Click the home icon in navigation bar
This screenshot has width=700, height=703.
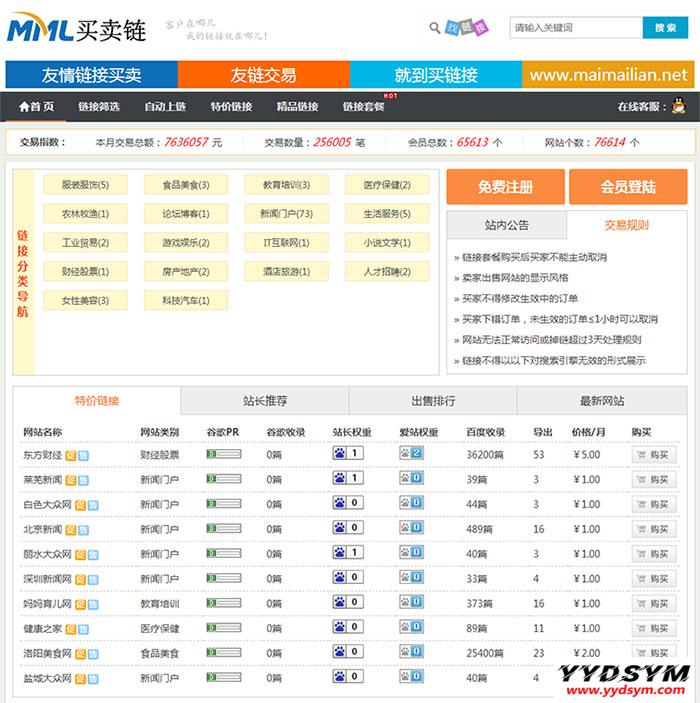pyautogui.click(x=24, y=106)
